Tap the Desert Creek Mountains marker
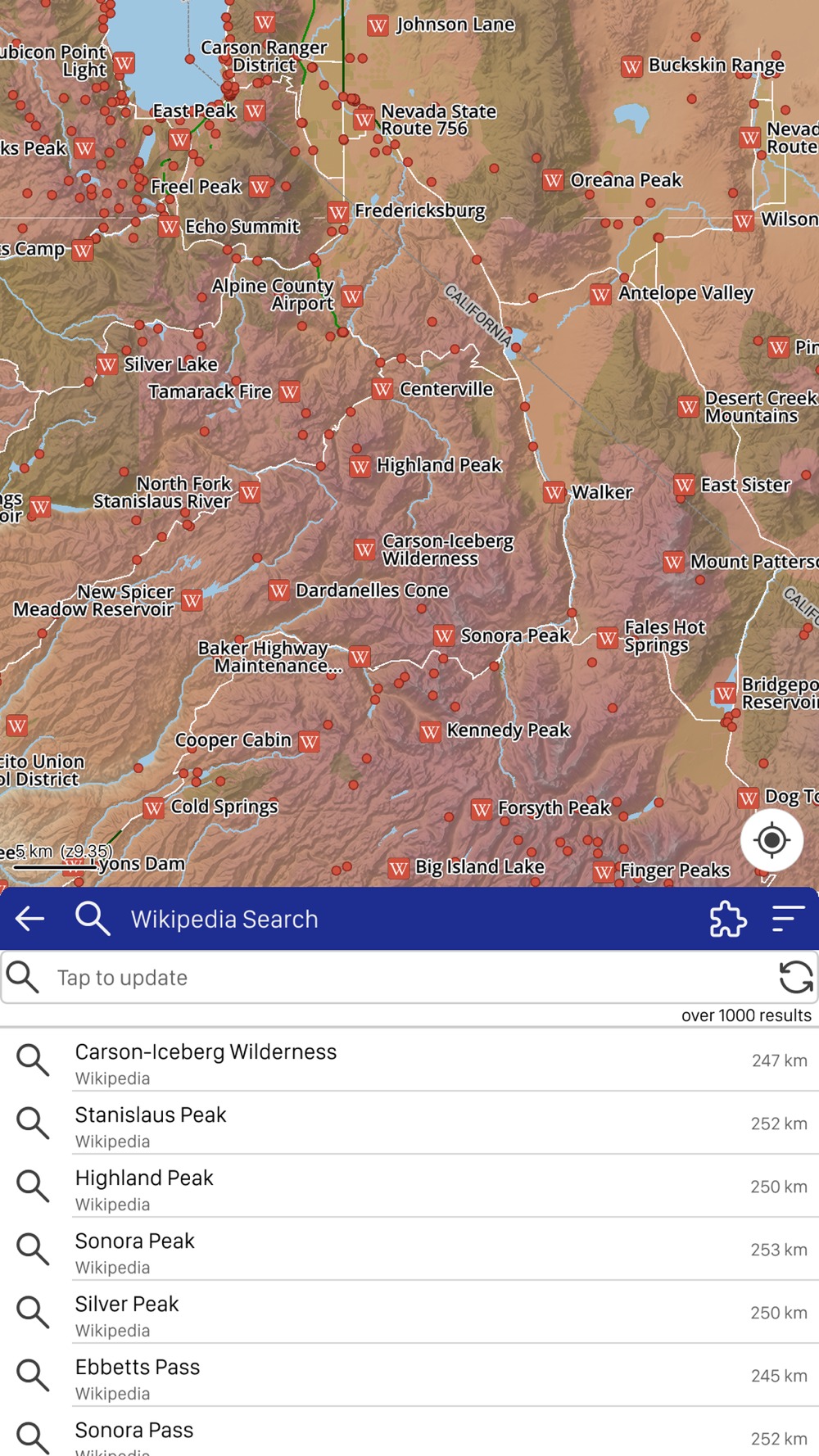This screenshot has width=819, height=1456. [688, 406]
